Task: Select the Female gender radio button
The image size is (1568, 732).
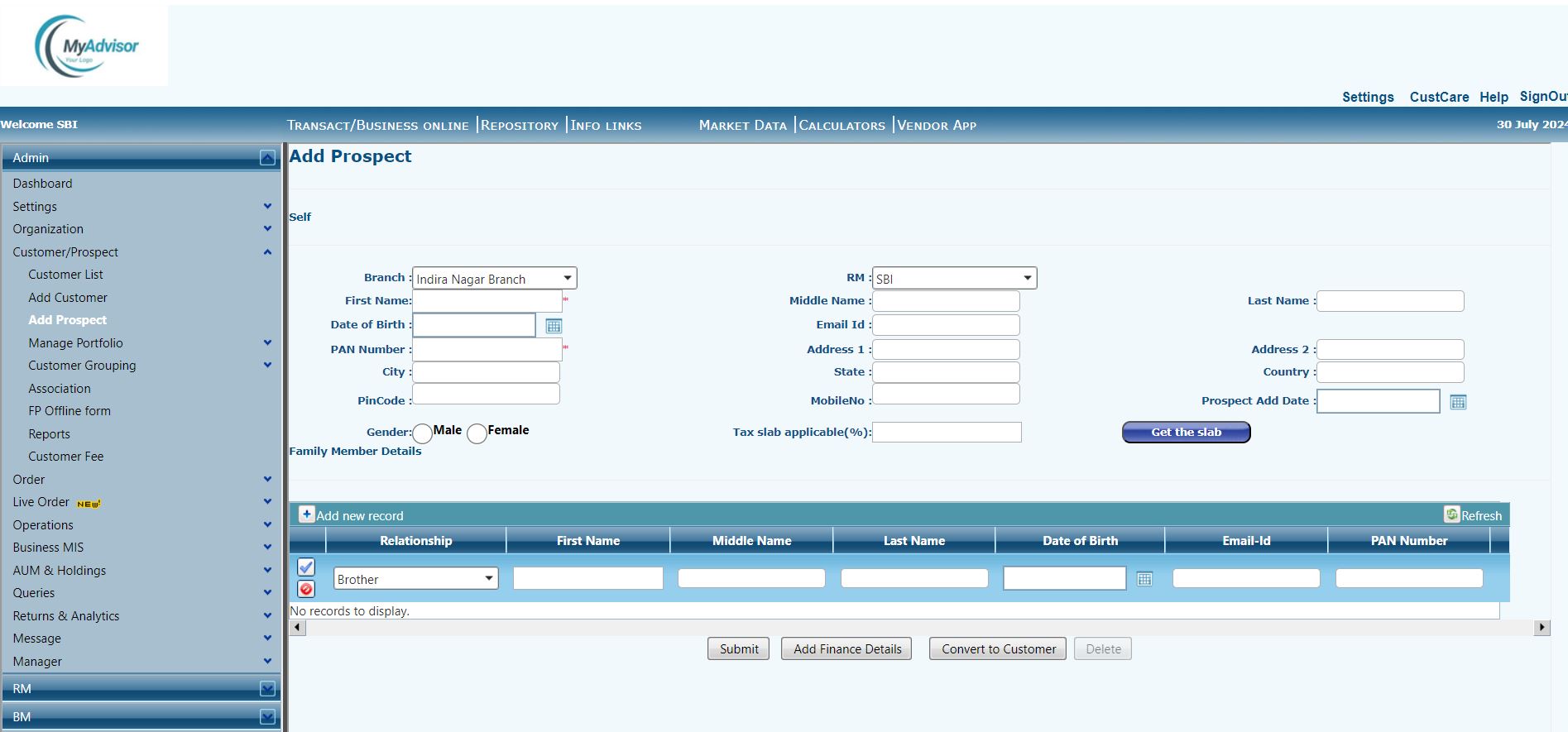Action: [477, 433]
